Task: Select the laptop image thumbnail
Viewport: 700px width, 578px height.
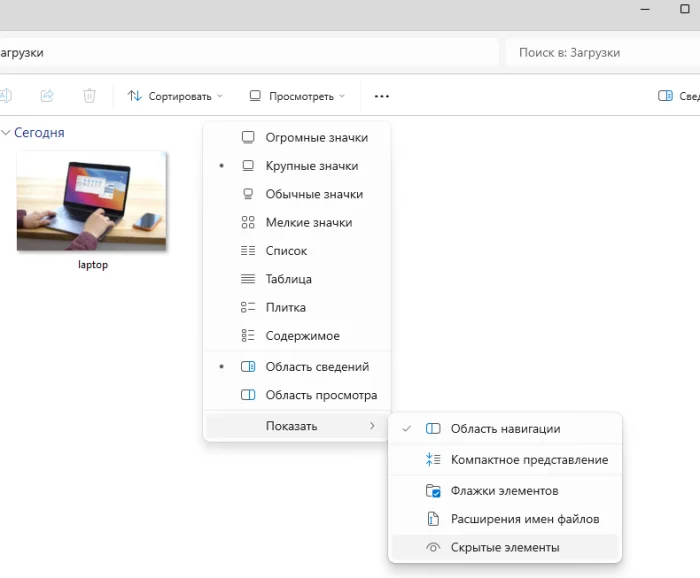Action: click(92, 201)
